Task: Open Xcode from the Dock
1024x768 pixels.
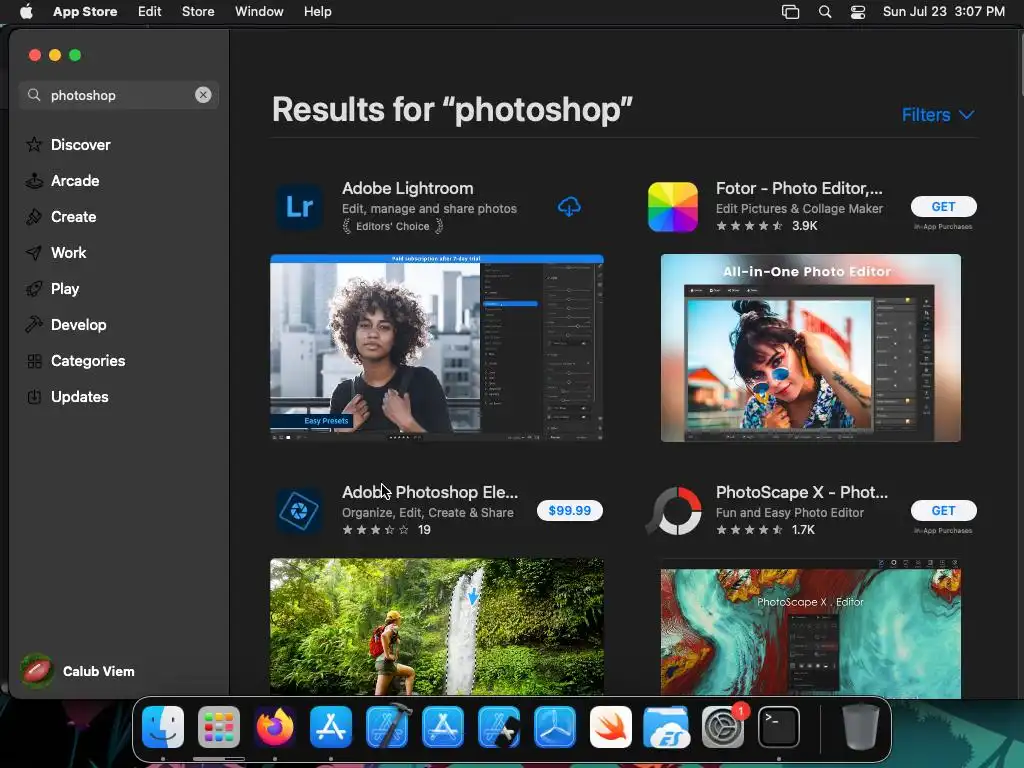Action: (387, 727)
